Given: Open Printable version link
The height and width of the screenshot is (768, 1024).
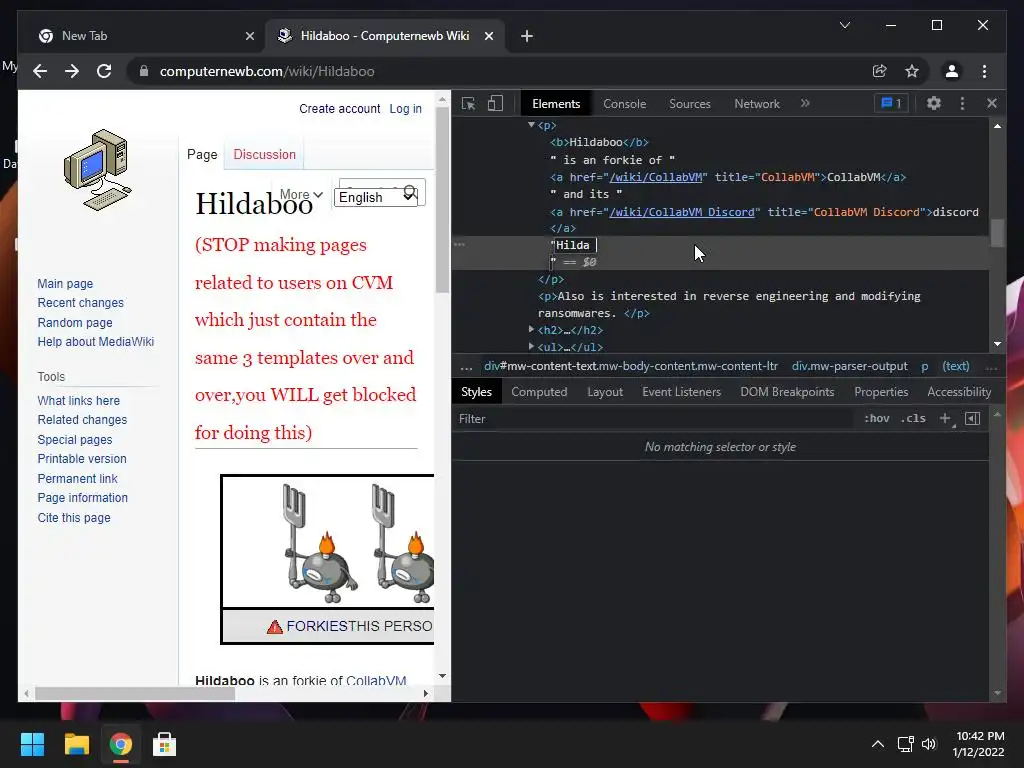Looking at the screenshot, I should tap(82, 458).
